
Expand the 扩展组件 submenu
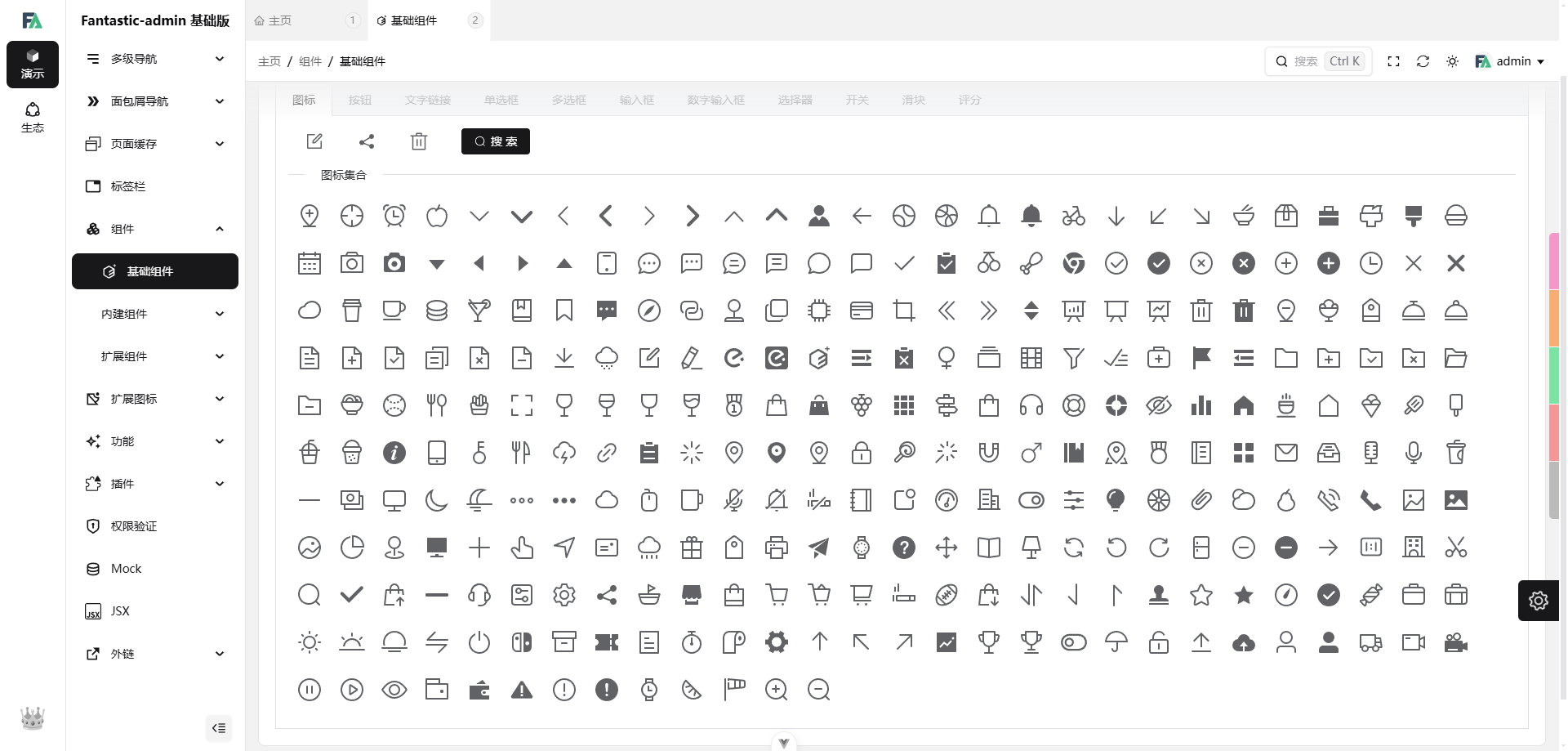click(x=155, y=356)
